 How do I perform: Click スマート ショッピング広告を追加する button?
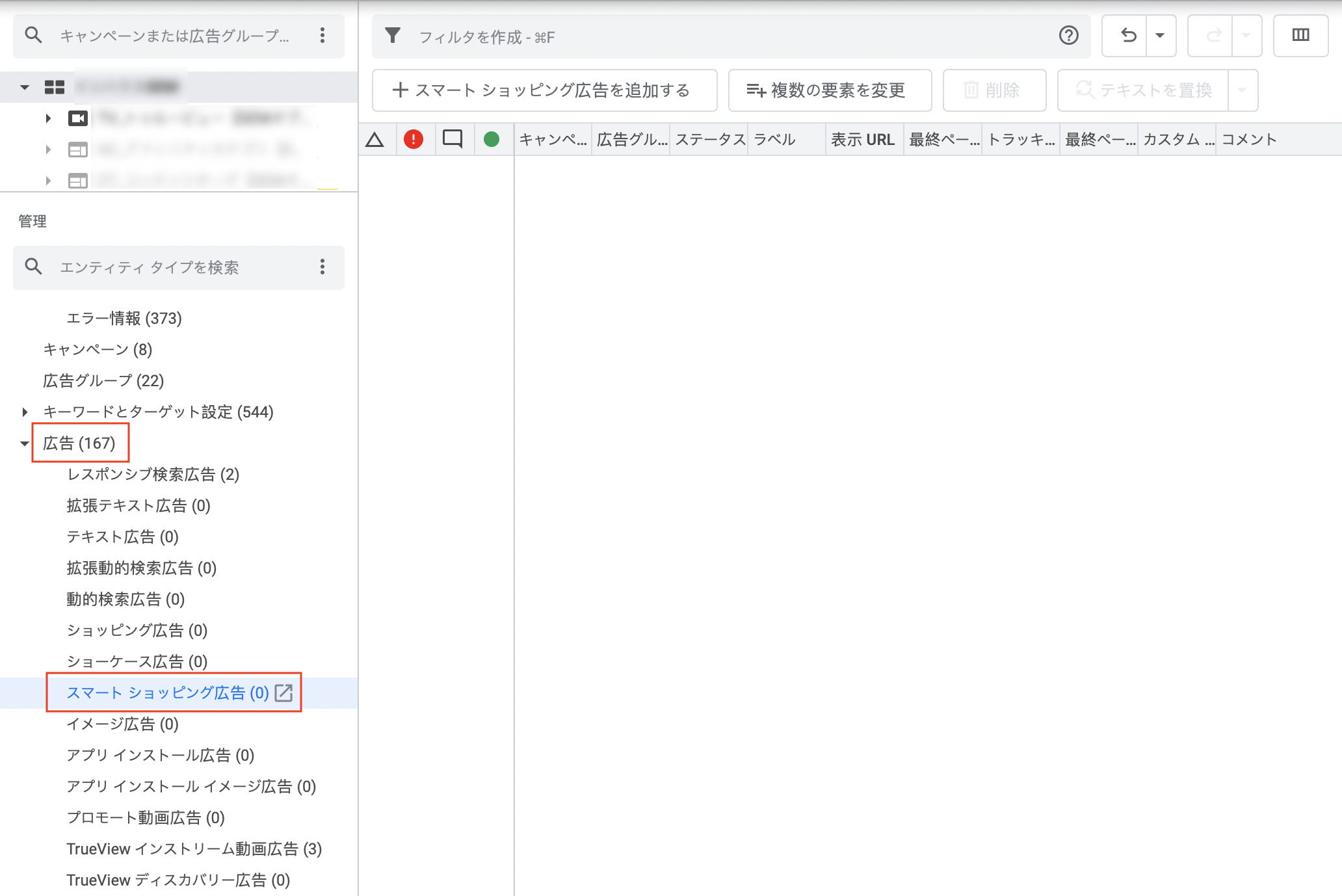click(x=544, y=90)
